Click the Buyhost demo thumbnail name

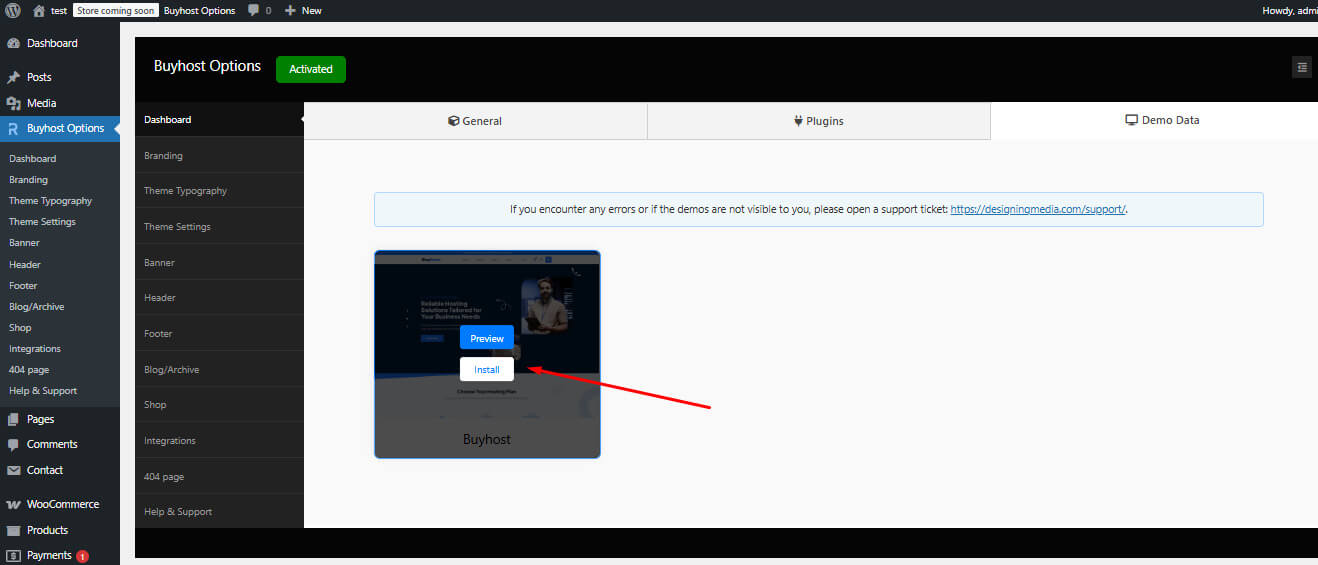coord(487,439)
